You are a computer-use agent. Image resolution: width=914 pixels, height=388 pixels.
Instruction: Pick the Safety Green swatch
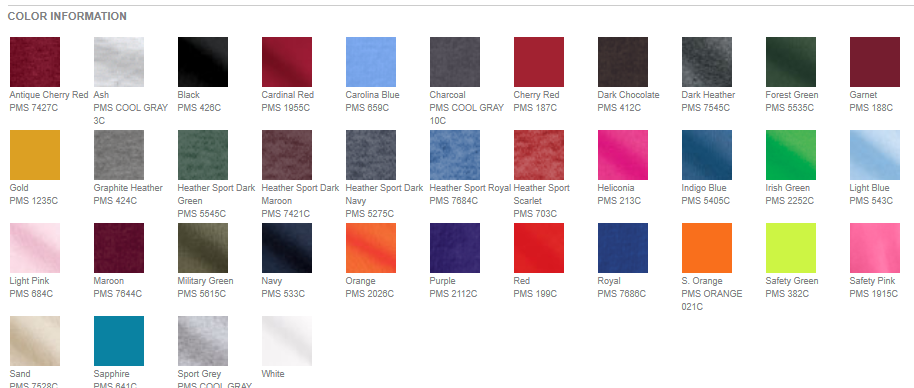(x=790, y=248)
